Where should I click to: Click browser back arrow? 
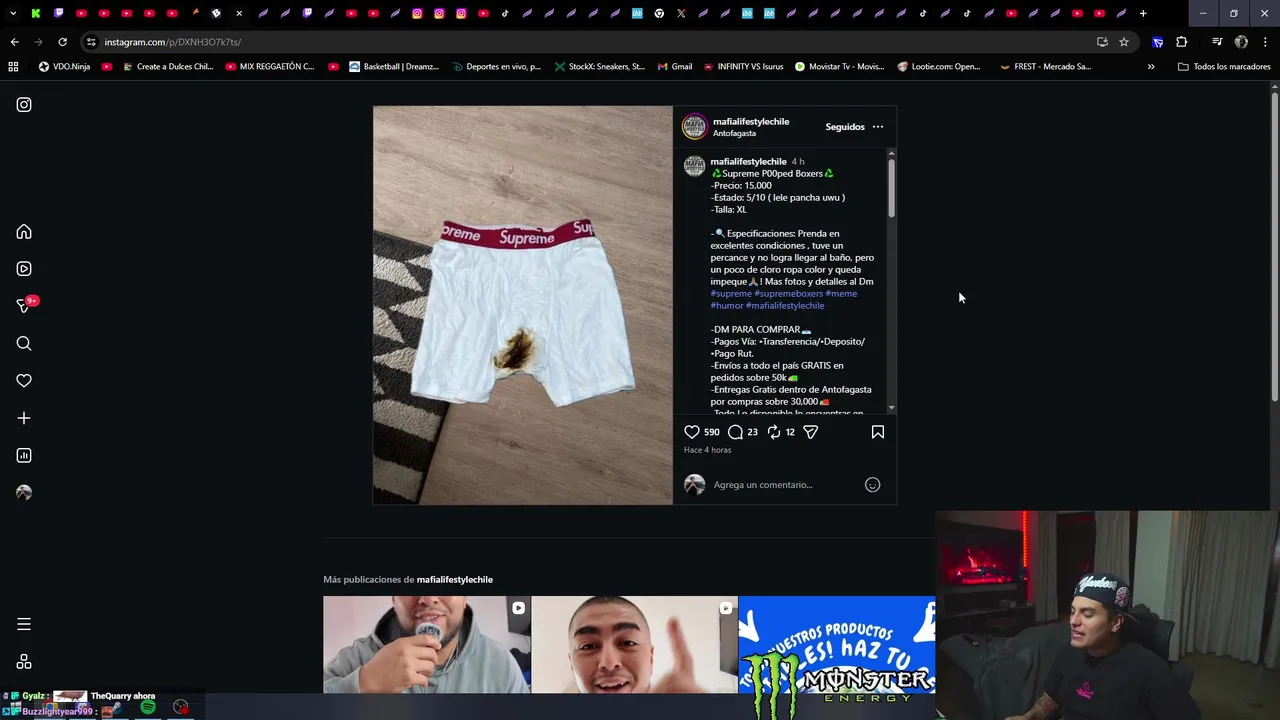[x=14, y=42]
